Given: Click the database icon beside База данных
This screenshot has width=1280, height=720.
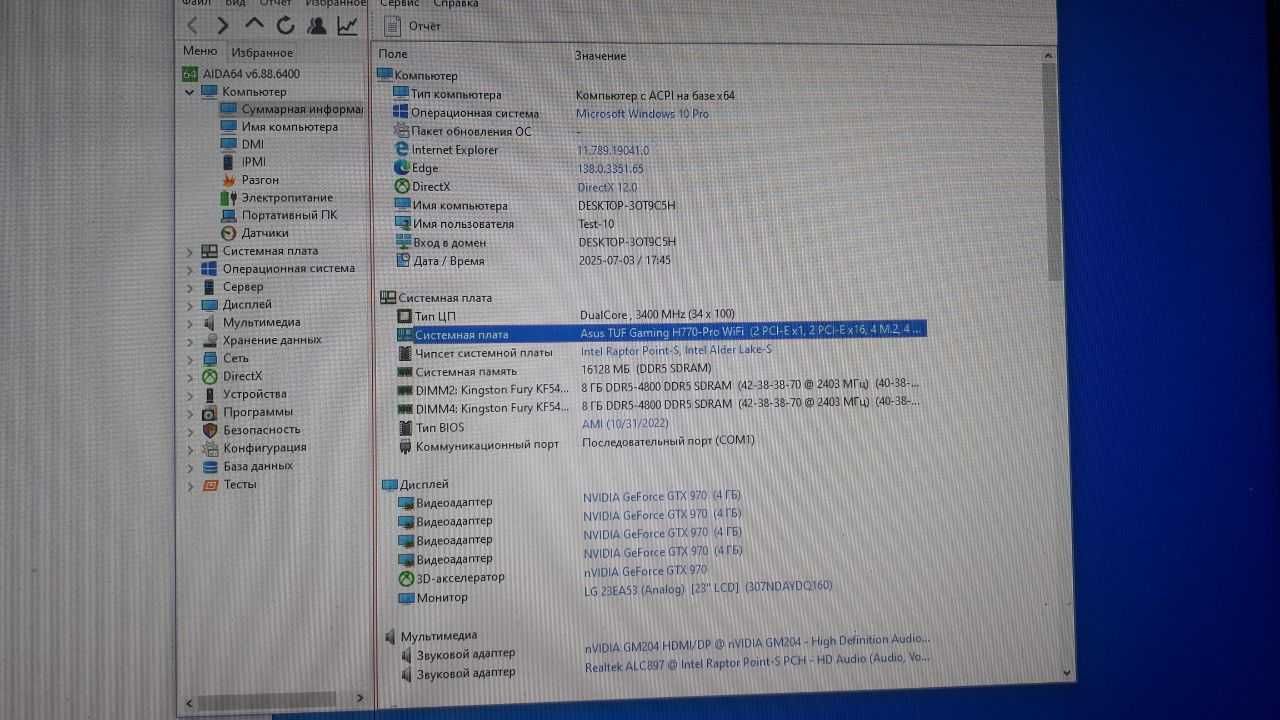Looking at the screenshot, I should coord(209,466).
